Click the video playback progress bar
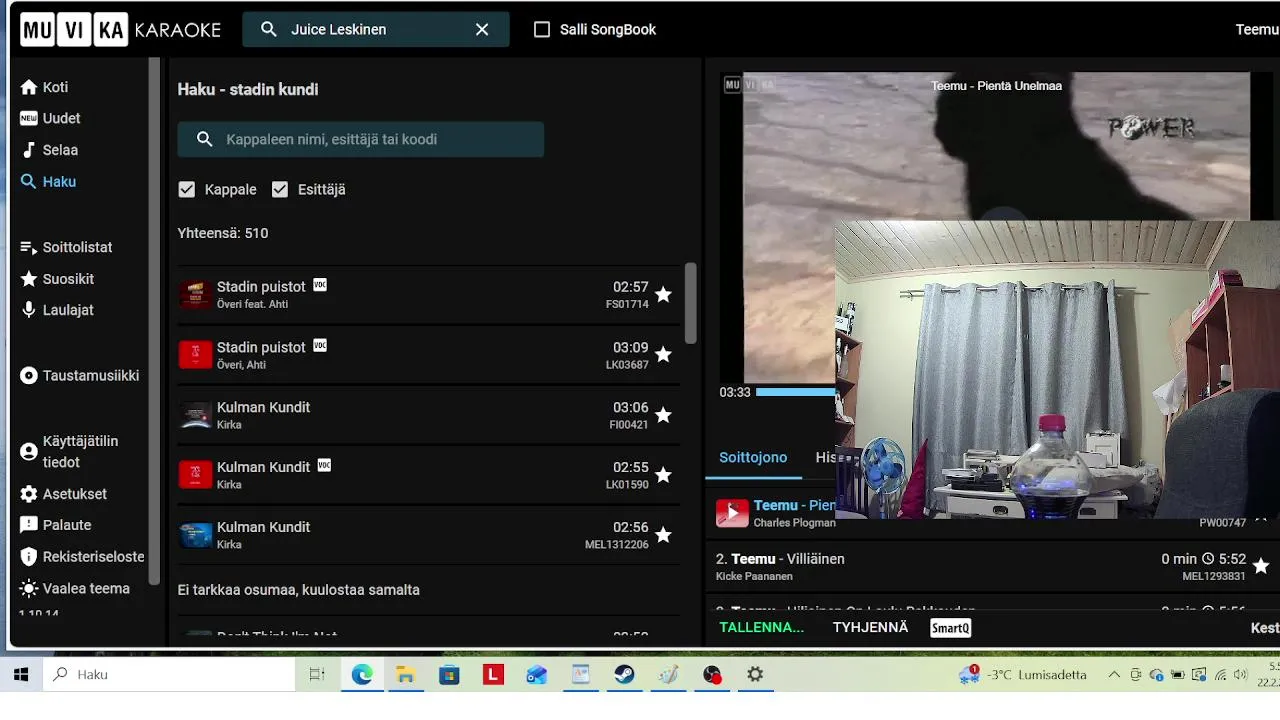This screenshot has height=720, width=1280. click(x=795, y=392)
